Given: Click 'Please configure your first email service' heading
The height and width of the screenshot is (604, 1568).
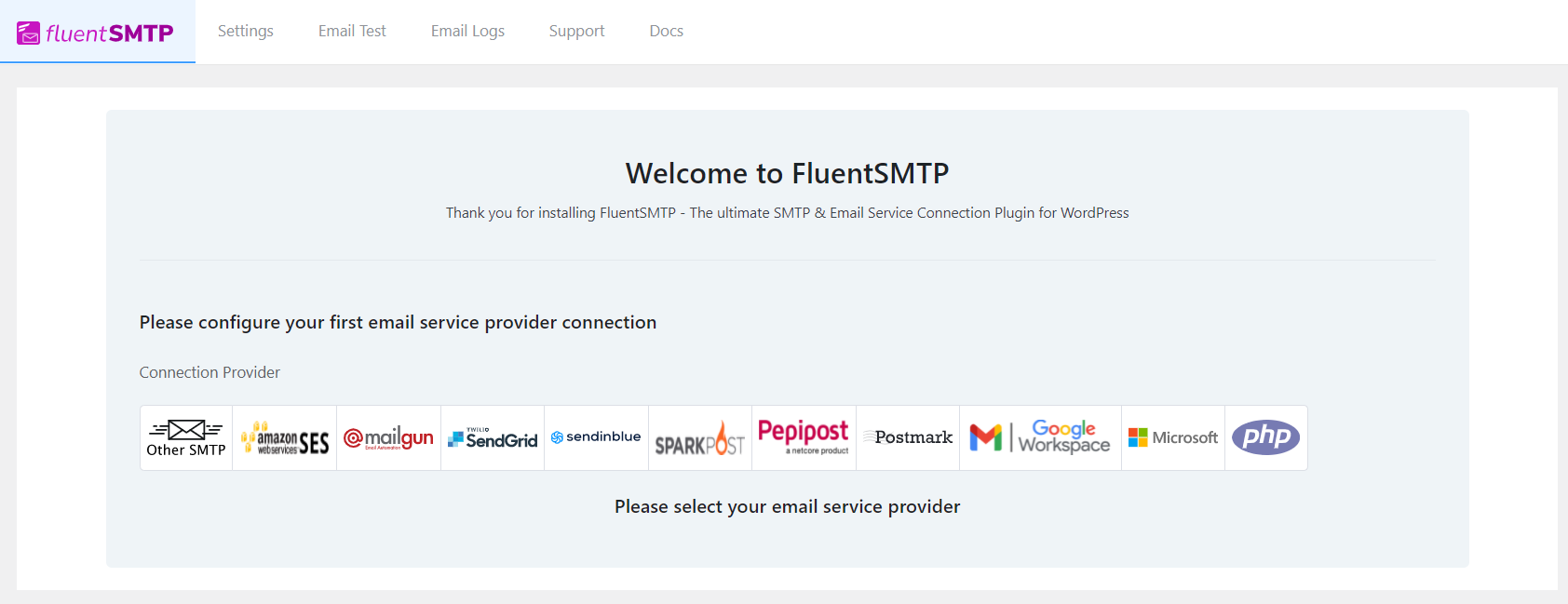Looking at the screenshot, I should point(398,322).
